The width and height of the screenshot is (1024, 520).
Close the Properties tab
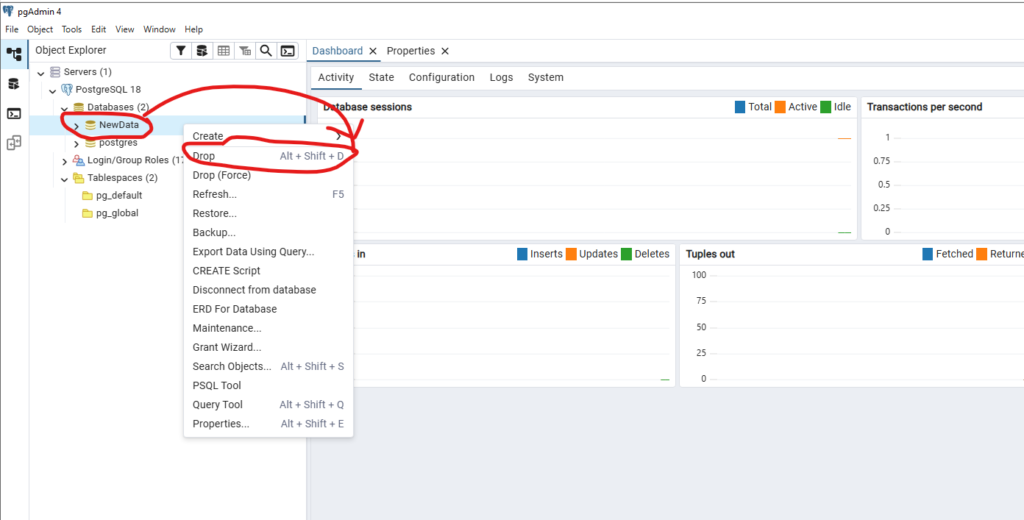pyautogui.click(x=445, y=51)
